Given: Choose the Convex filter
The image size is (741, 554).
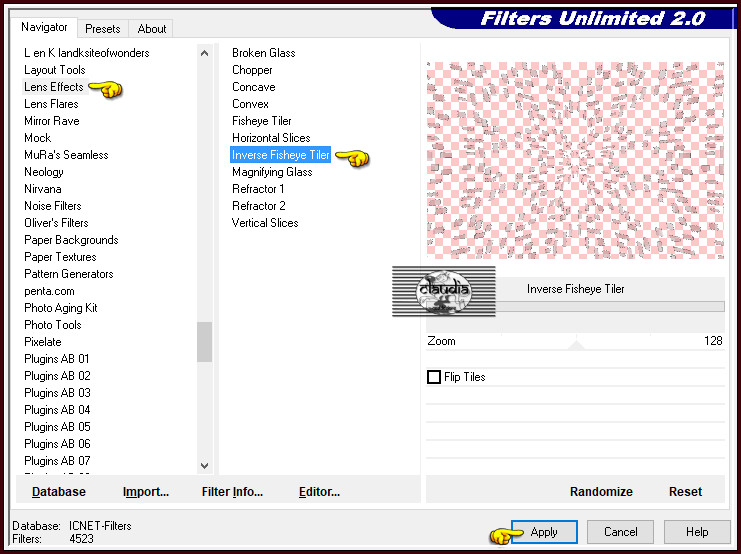Looking at the screenshot, I should (250, 104).
